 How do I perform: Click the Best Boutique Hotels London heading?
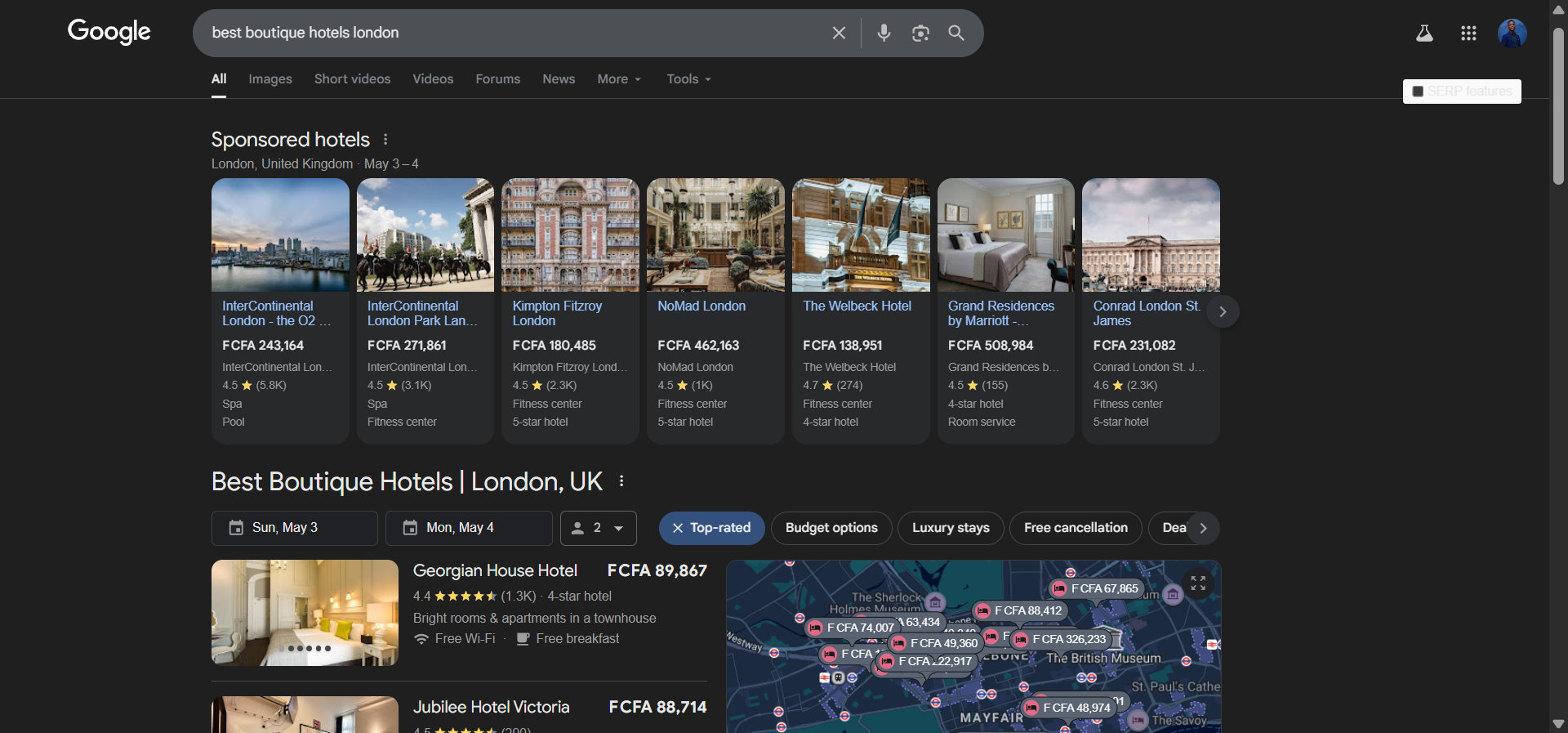click(407, 481)
